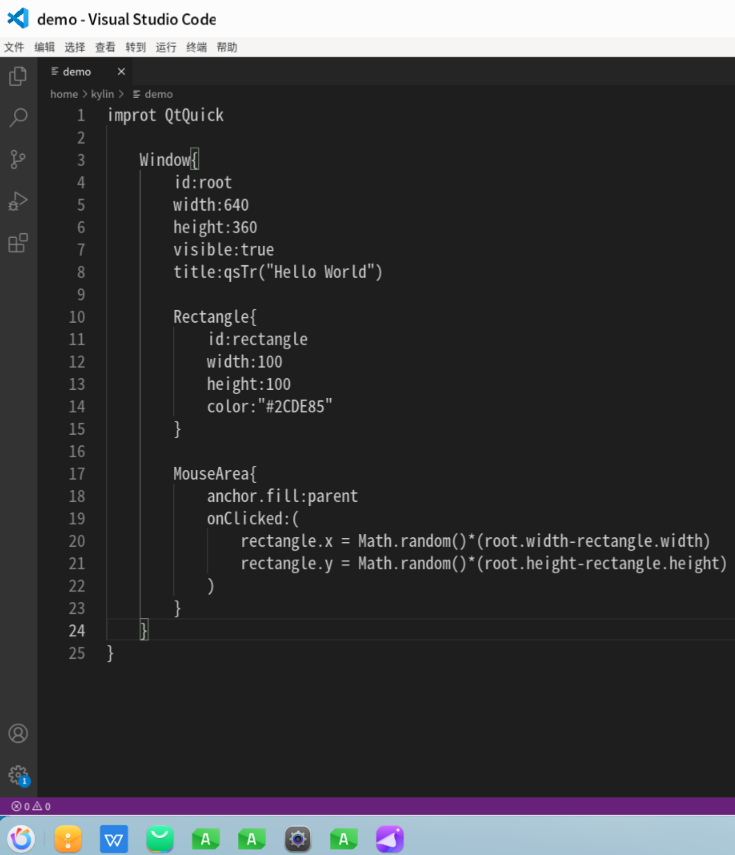The height and width of the screenshot is (855, 735).
Task: Click the 'Window{' declaration line
Action: (169, 160)
